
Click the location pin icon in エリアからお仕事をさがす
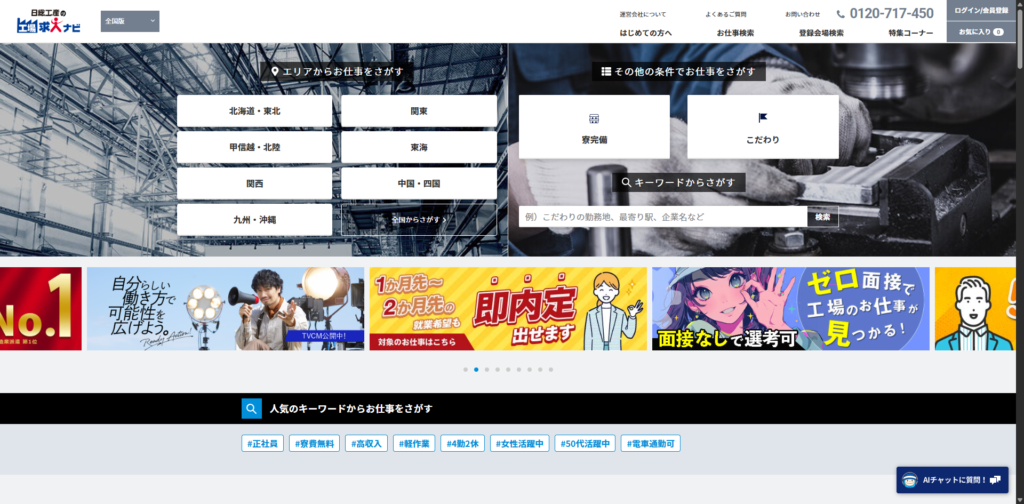[275, 72]
